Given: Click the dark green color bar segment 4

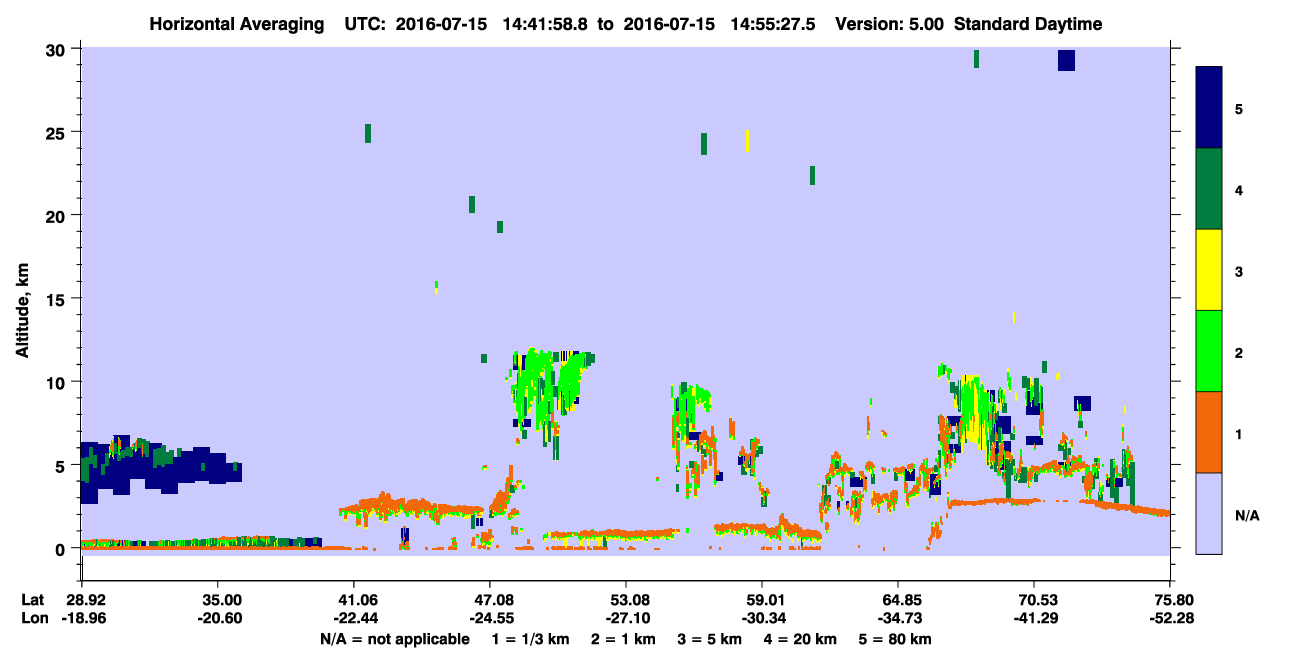Looking at the screenshot, I should click(x=1209, y=189).
